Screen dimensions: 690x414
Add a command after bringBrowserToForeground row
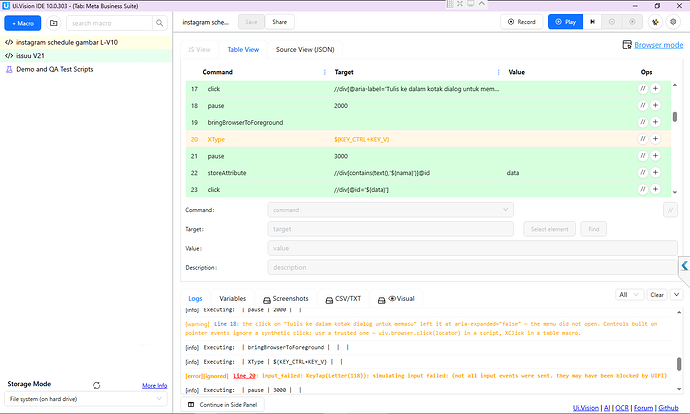pos(655,122)
